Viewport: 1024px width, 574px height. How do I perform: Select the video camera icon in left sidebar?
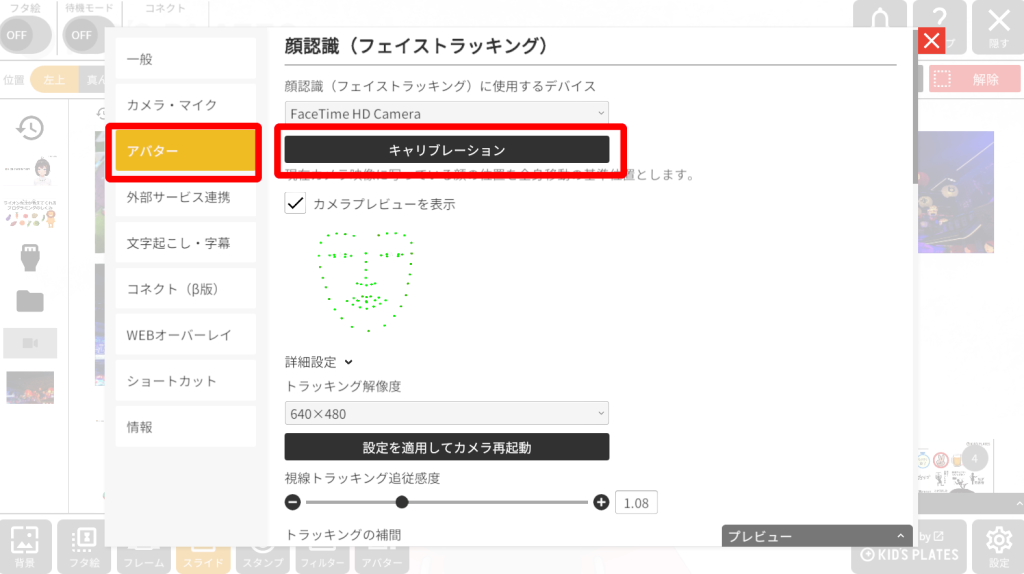[x=30, y=343]
